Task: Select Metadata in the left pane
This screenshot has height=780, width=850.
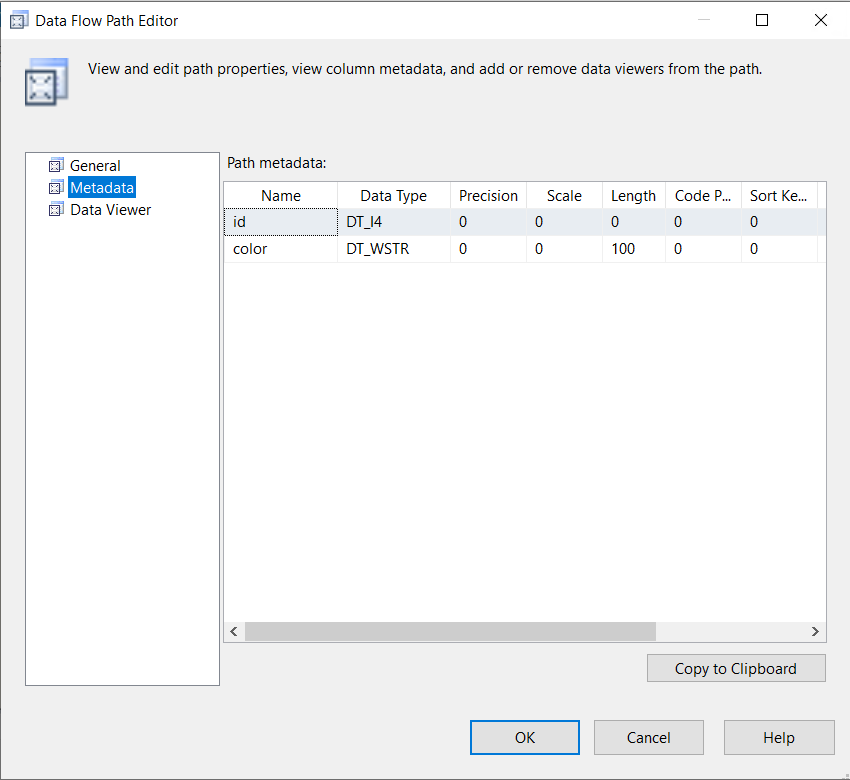Action: click(x=101, y=188)
